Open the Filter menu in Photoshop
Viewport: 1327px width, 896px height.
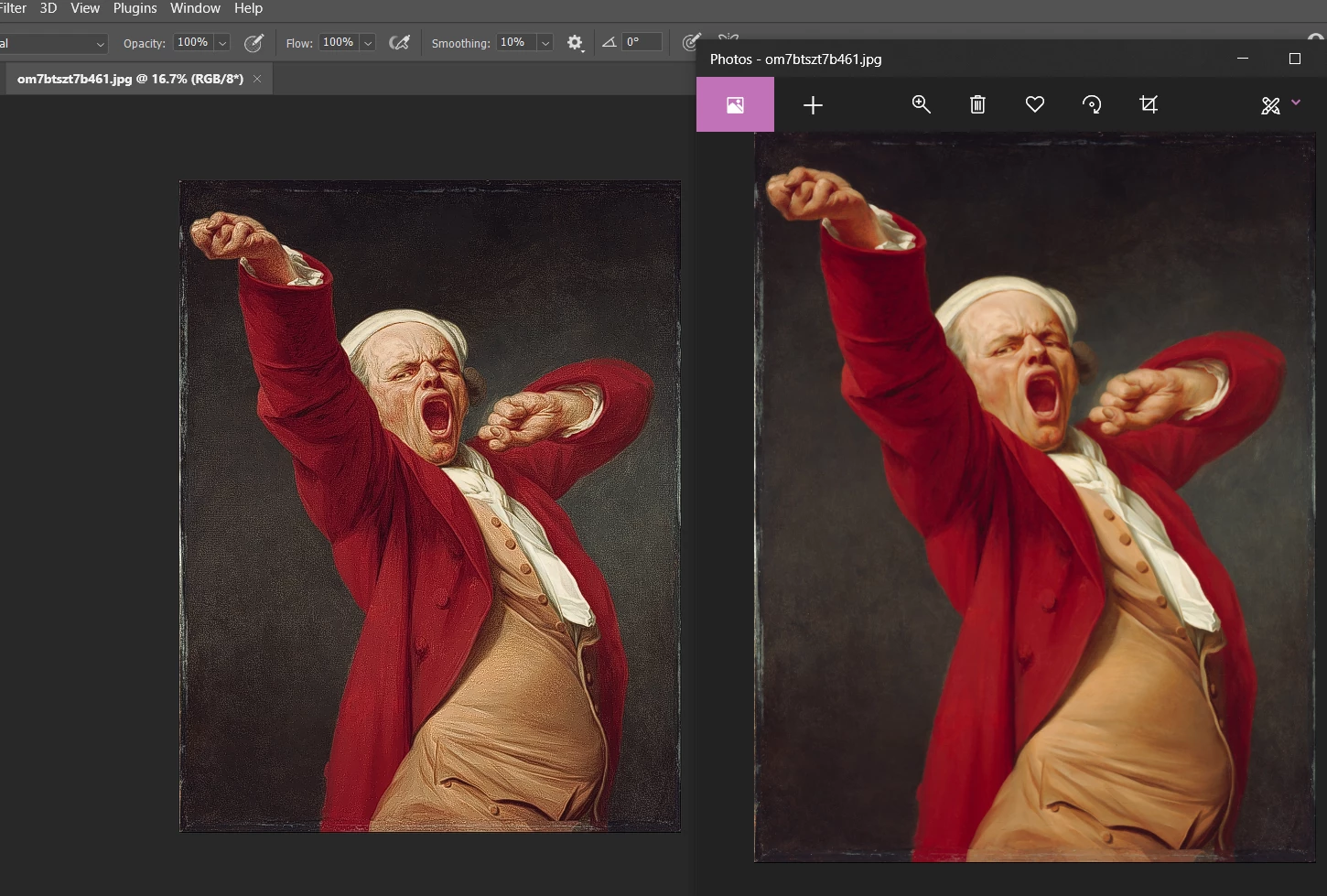[13, 8]
